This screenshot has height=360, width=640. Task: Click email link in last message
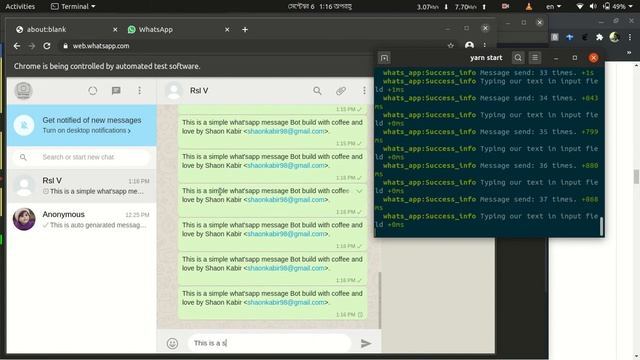(286, 302)
